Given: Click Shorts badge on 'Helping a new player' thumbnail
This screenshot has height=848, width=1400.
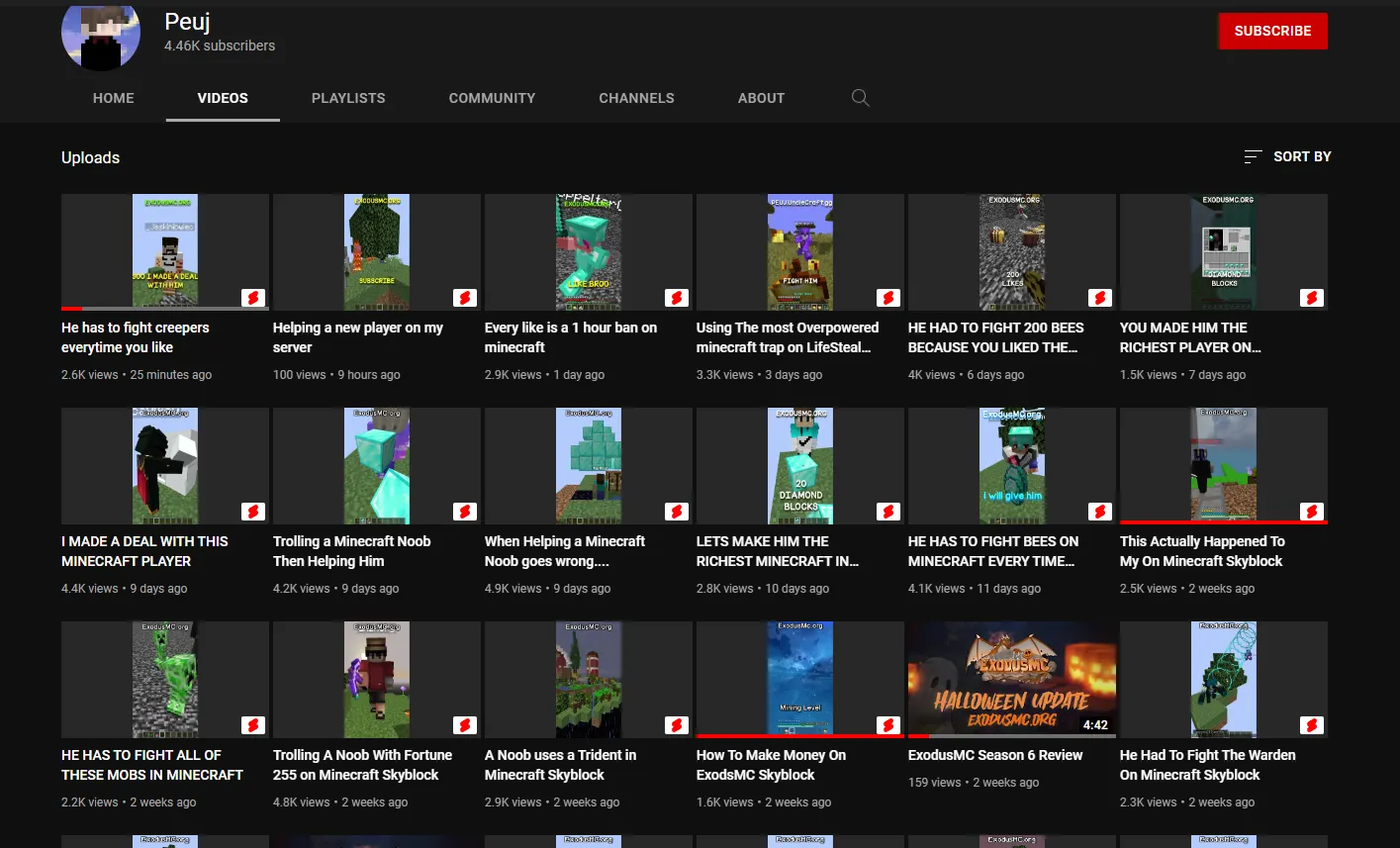Looking at the screenshot, I should point(465,298).
